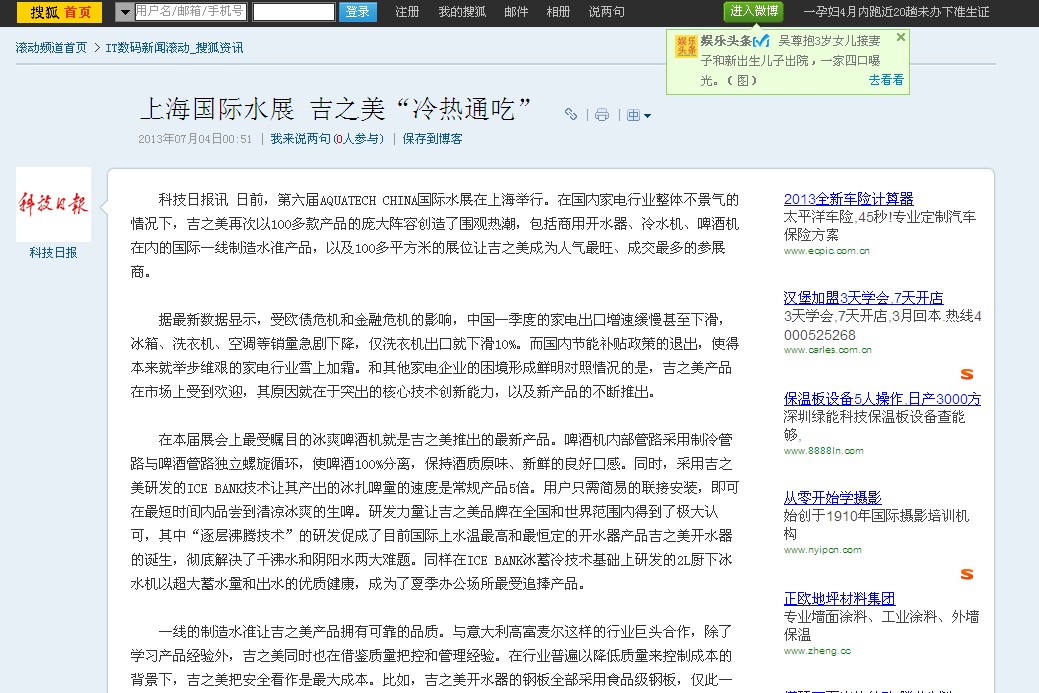
Task: Click paragraph starting 科技日报讯 日前,第六届AQUATECH
Action: (x=435, y=236)
